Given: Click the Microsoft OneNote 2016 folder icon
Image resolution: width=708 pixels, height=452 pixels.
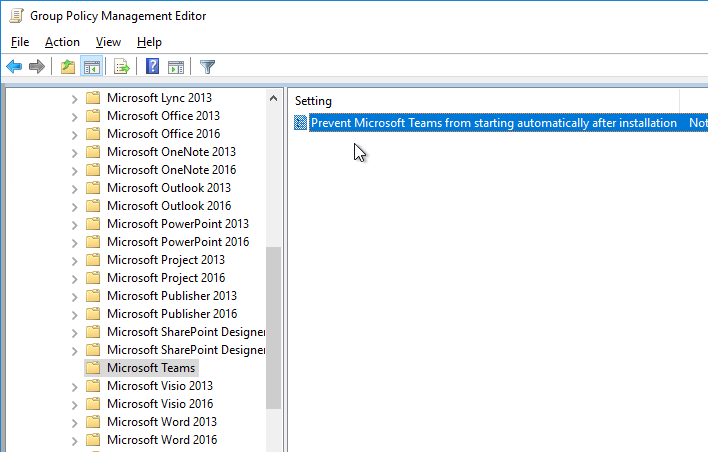Looking at the screenshot, I should coord(93,170).
